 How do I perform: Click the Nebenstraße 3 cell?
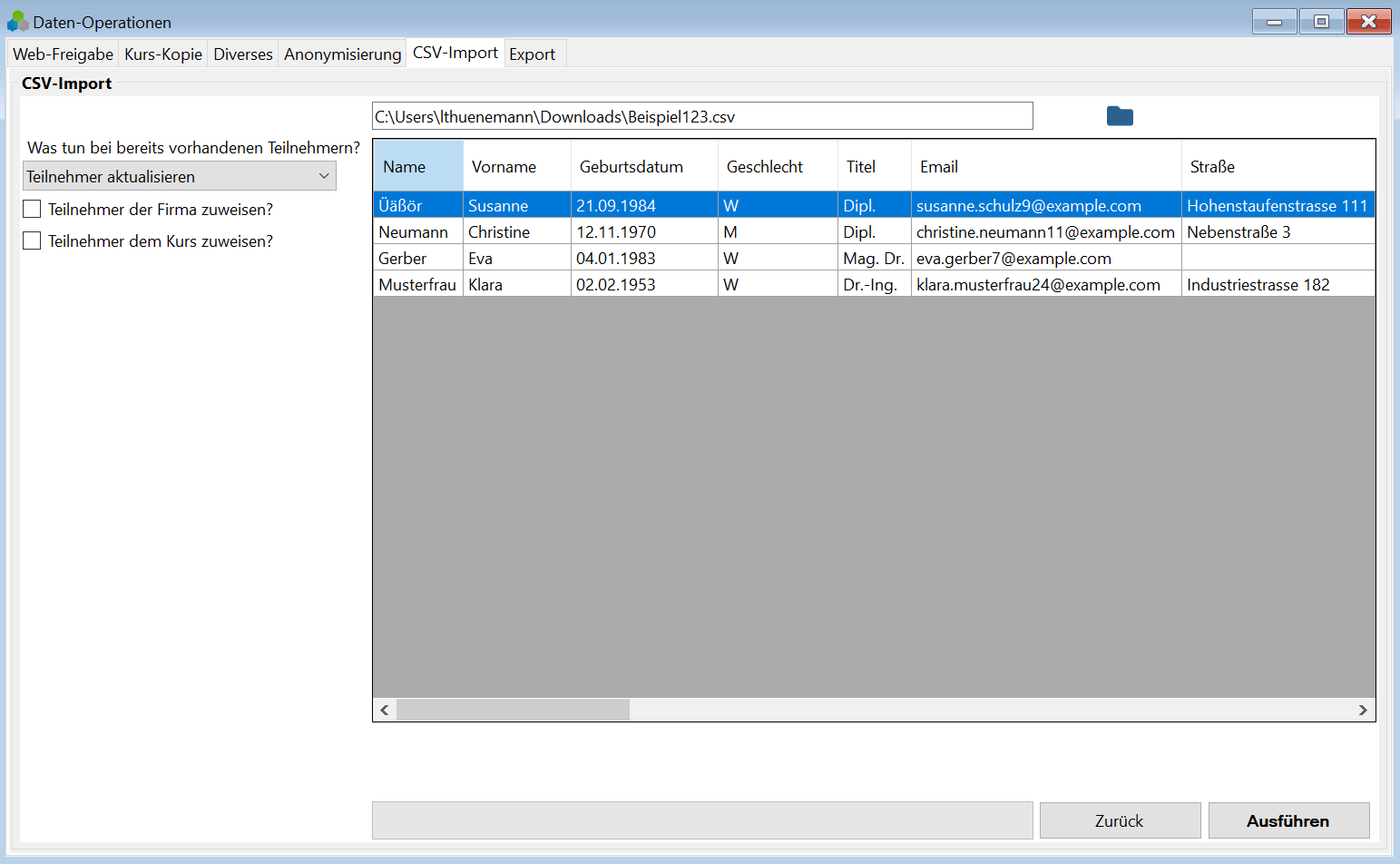tap(1278, 231)
